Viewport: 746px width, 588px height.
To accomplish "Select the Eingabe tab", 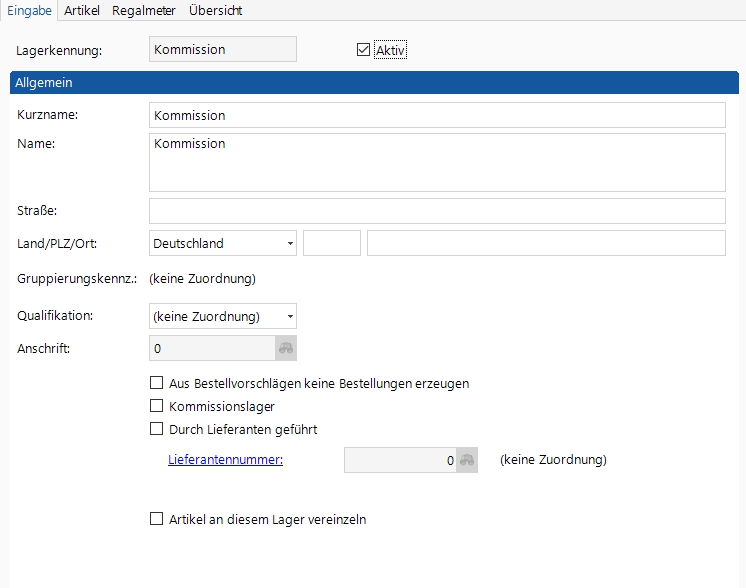I will [30, 11].
